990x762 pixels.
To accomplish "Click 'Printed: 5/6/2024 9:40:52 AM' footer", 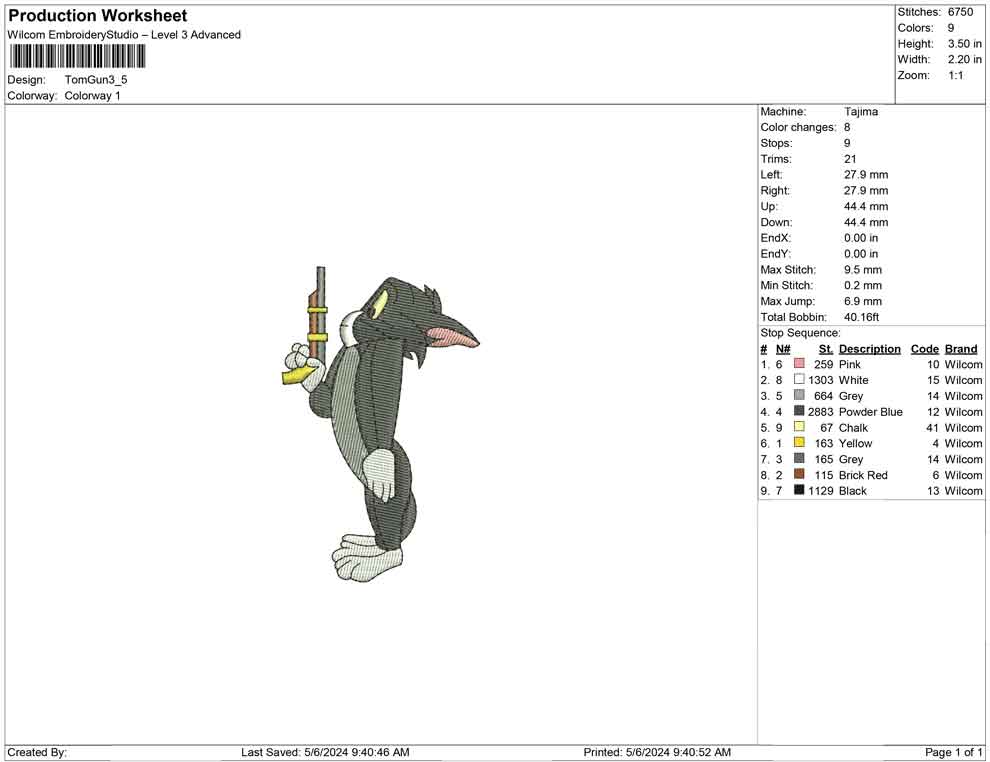I will tap(657, 752).
